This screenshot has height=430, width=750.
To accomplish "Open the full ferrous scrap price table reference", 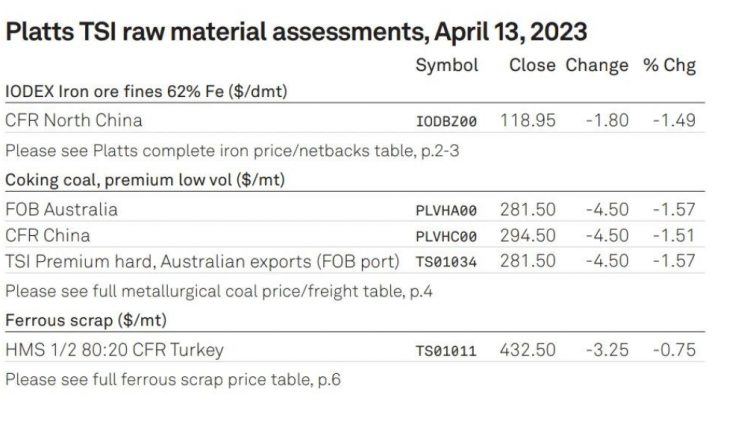I will click(x=173, y=379).
